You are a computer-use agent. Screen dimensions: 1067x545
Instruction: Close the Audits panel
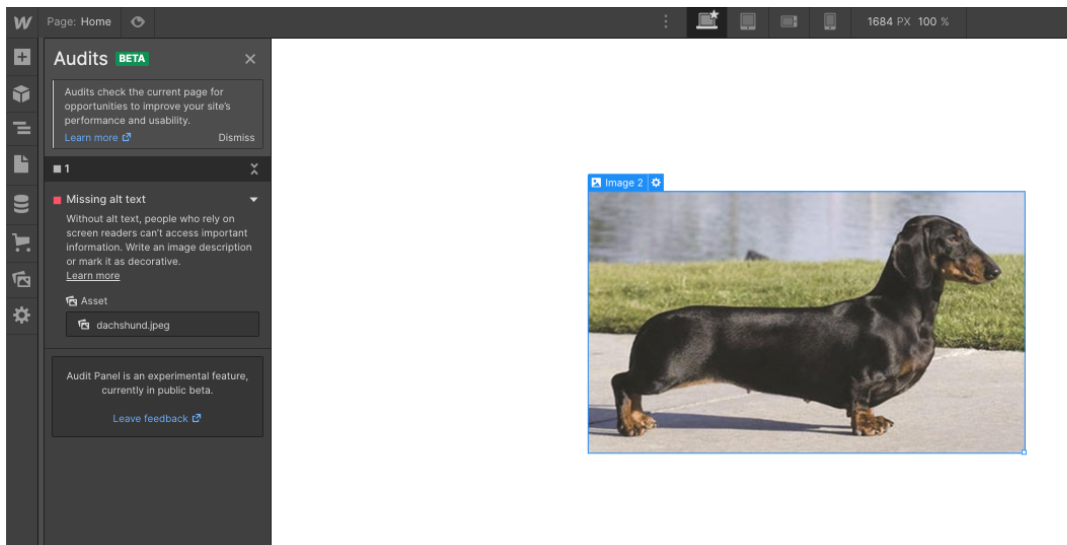pos(250,59)
